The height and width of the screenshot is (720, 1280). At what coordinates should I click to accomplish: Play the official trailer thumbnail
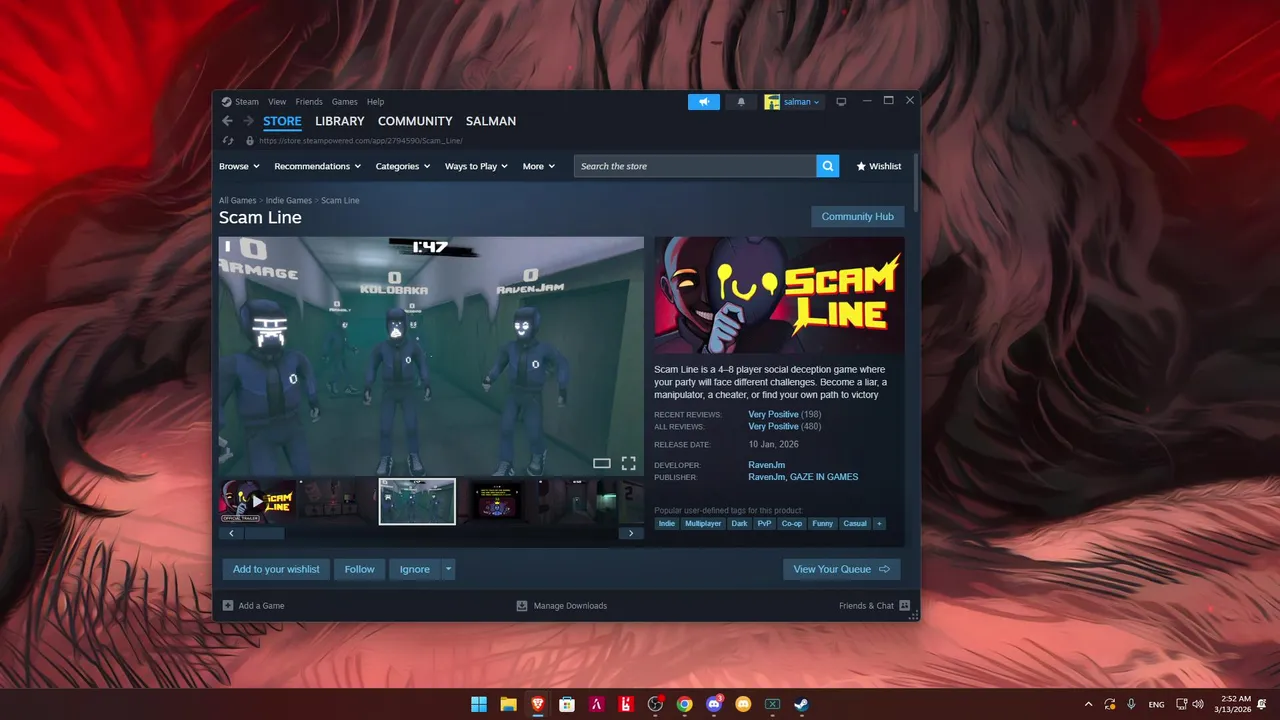pyautogui.click(x=258, y=501)
